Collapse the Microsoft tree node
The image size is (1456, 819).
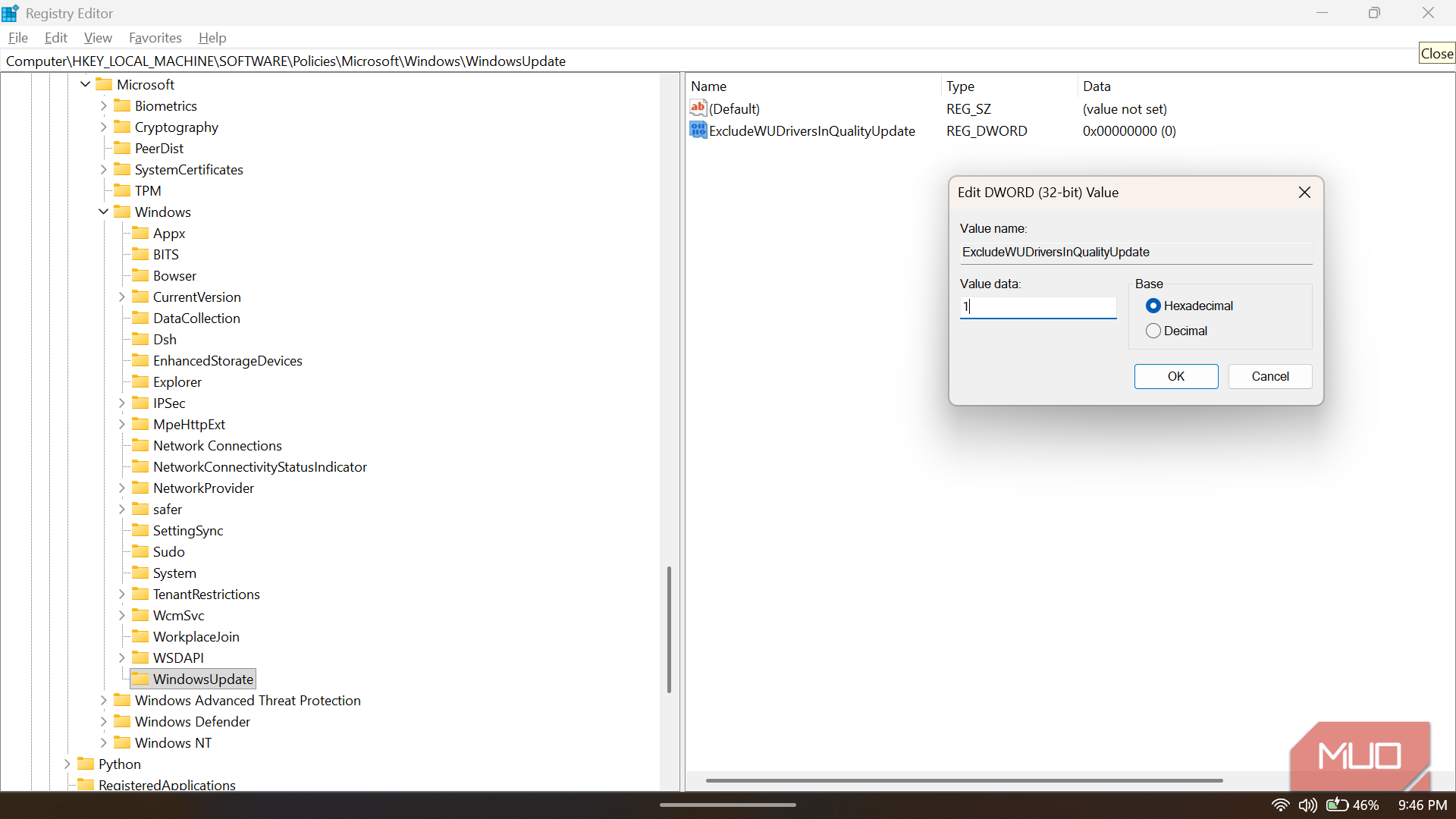tap(85, 84)
